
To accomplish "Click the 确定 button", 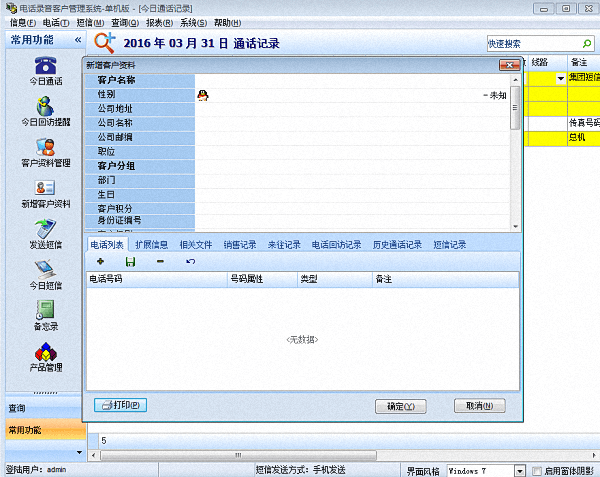I will coord(400,406).
